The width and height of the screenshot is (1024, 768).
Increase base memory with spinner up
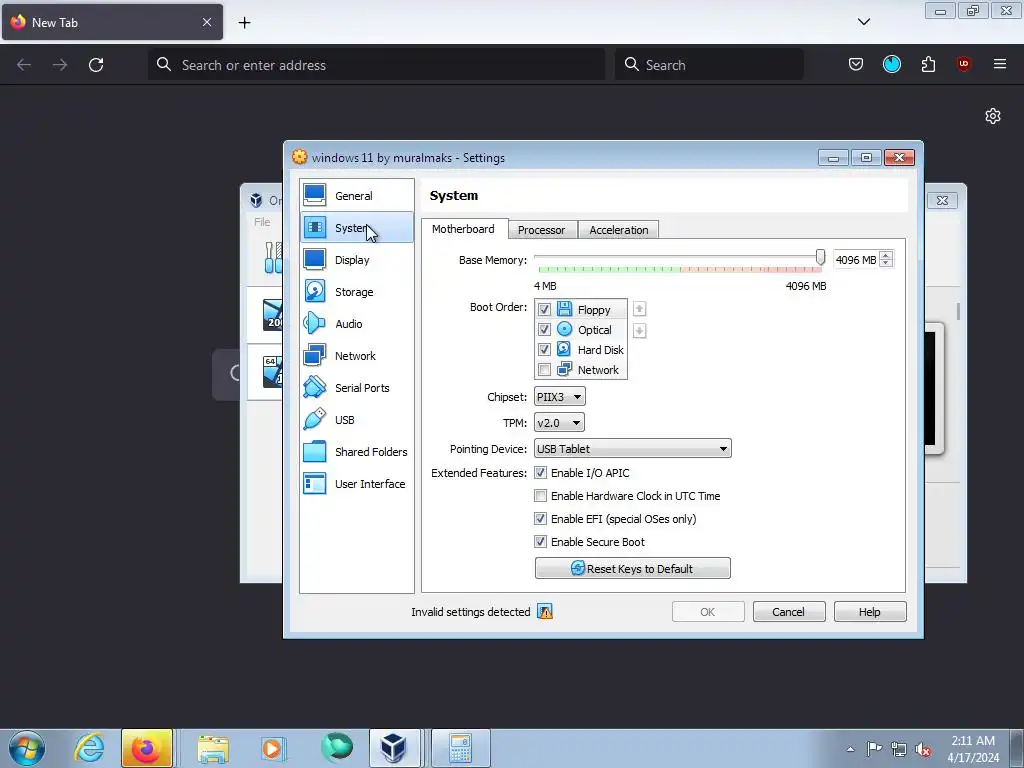click(x=886, y=255)
